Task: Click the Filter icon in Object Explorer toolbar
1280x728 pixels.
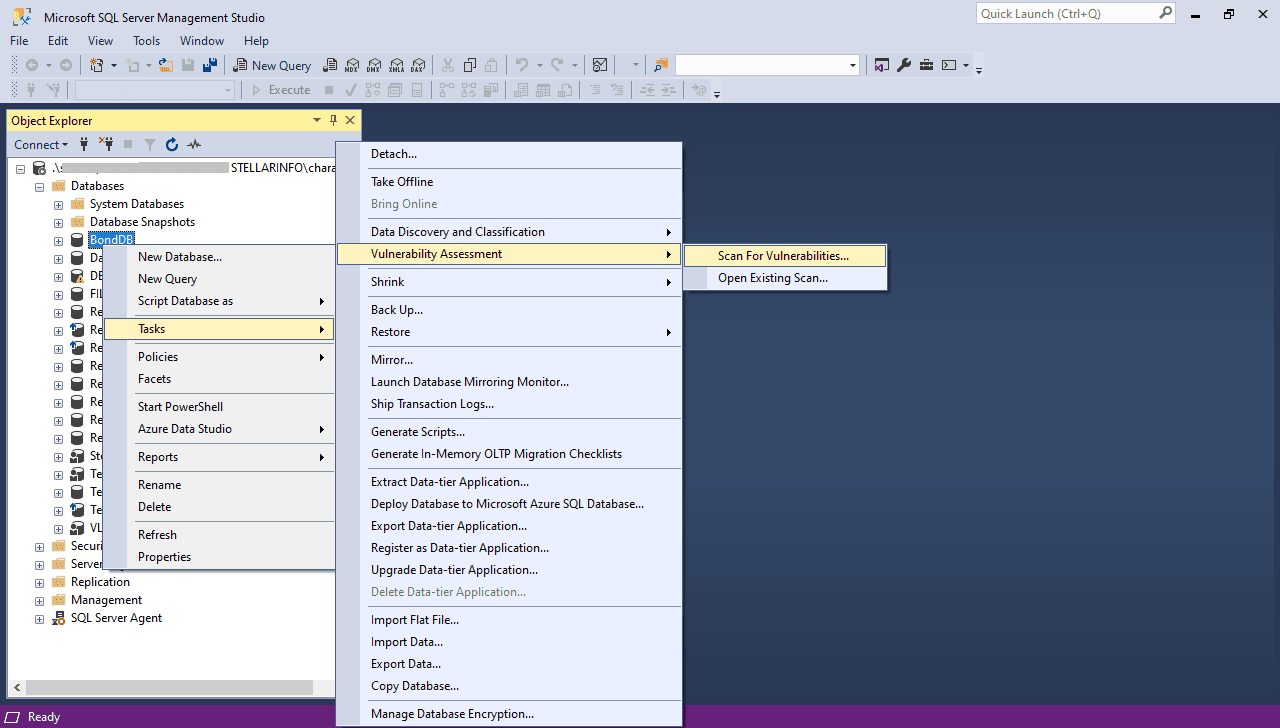Action: 150,144
